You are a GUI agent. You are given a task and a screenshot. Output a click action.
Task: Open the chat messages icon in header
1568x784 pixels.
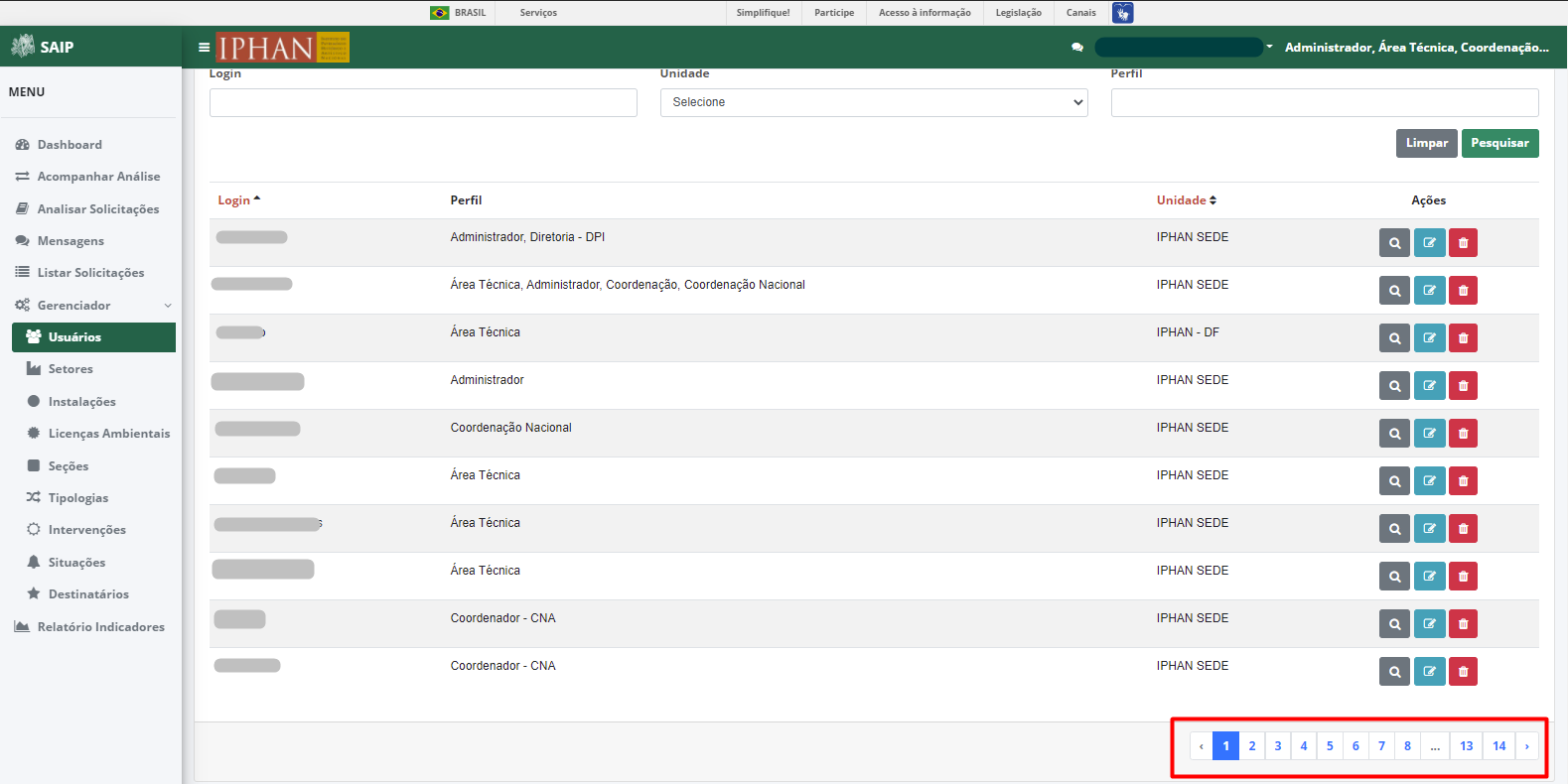point(1077,47)
